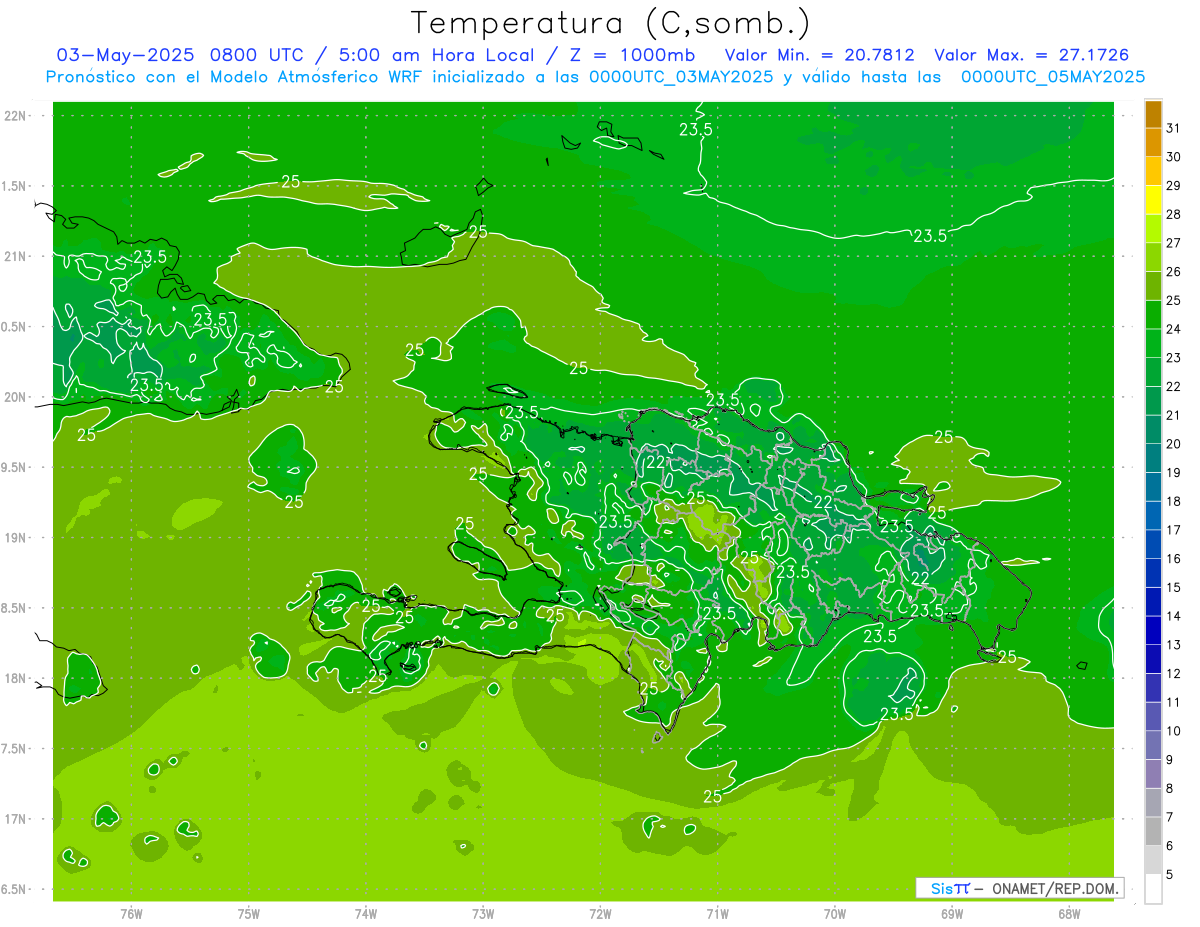
Task: Click the '21N' latitude axis label
Action: coord(17,256)
